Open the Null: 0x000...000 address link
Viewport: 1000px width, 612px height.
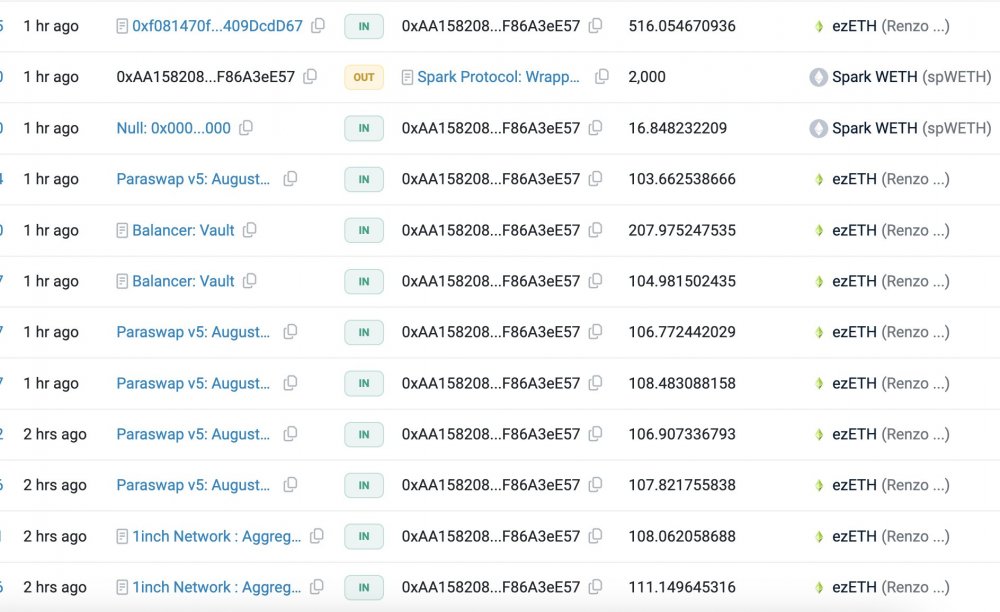pyautogui.click(x=173, y=128)
